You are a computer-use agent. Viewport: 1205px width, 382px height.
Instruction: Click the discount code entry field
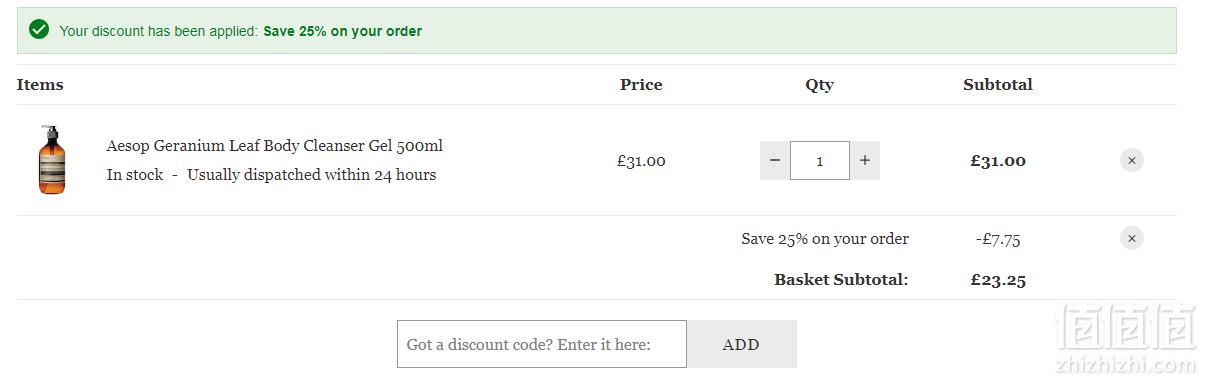point(542,344)
